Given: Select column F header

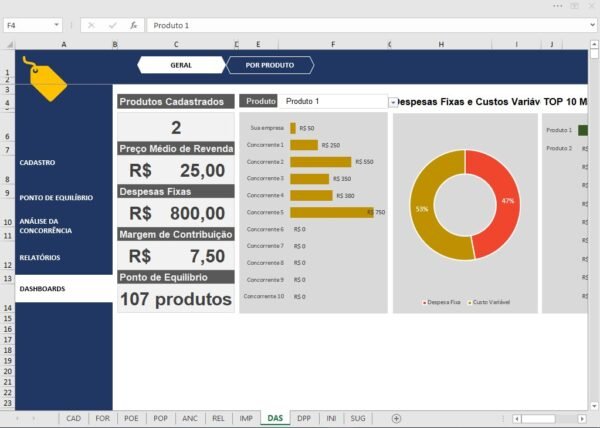Looking at the screenshot, I should point(333,44).
